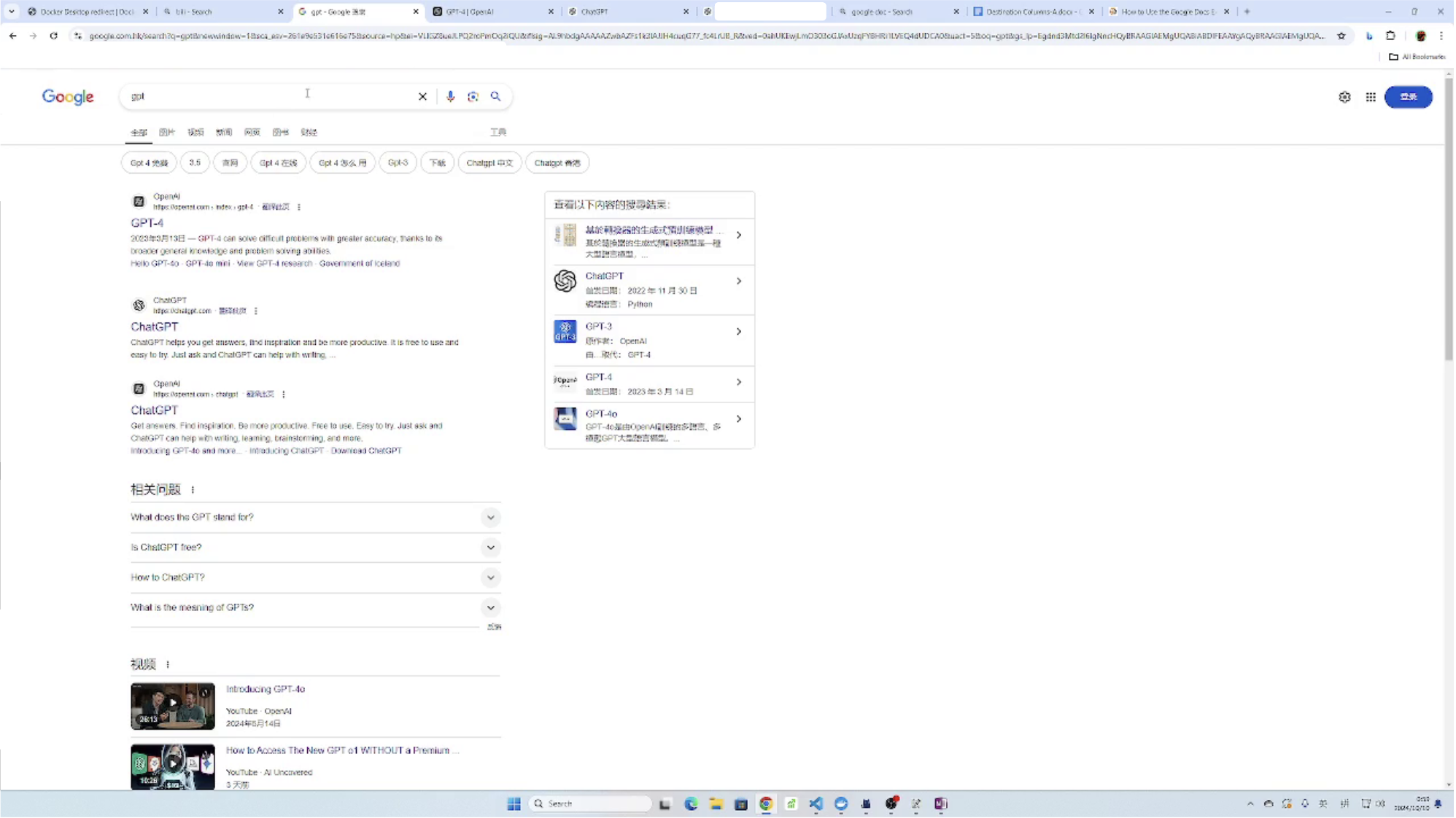The width and height of the screenshot is (1456, 818).
Task: Open Google Lens image search icon
Action: point(473,96)
